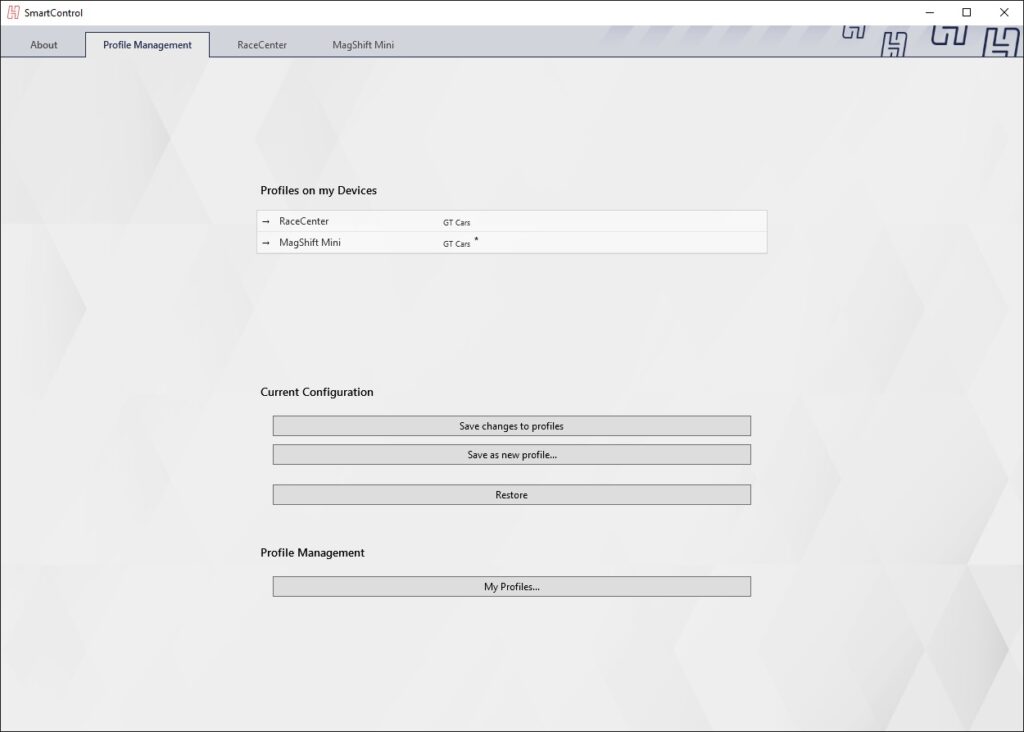Switch to the RaceCenter tab
1024x732 pixels.
[x=262, y=45]
